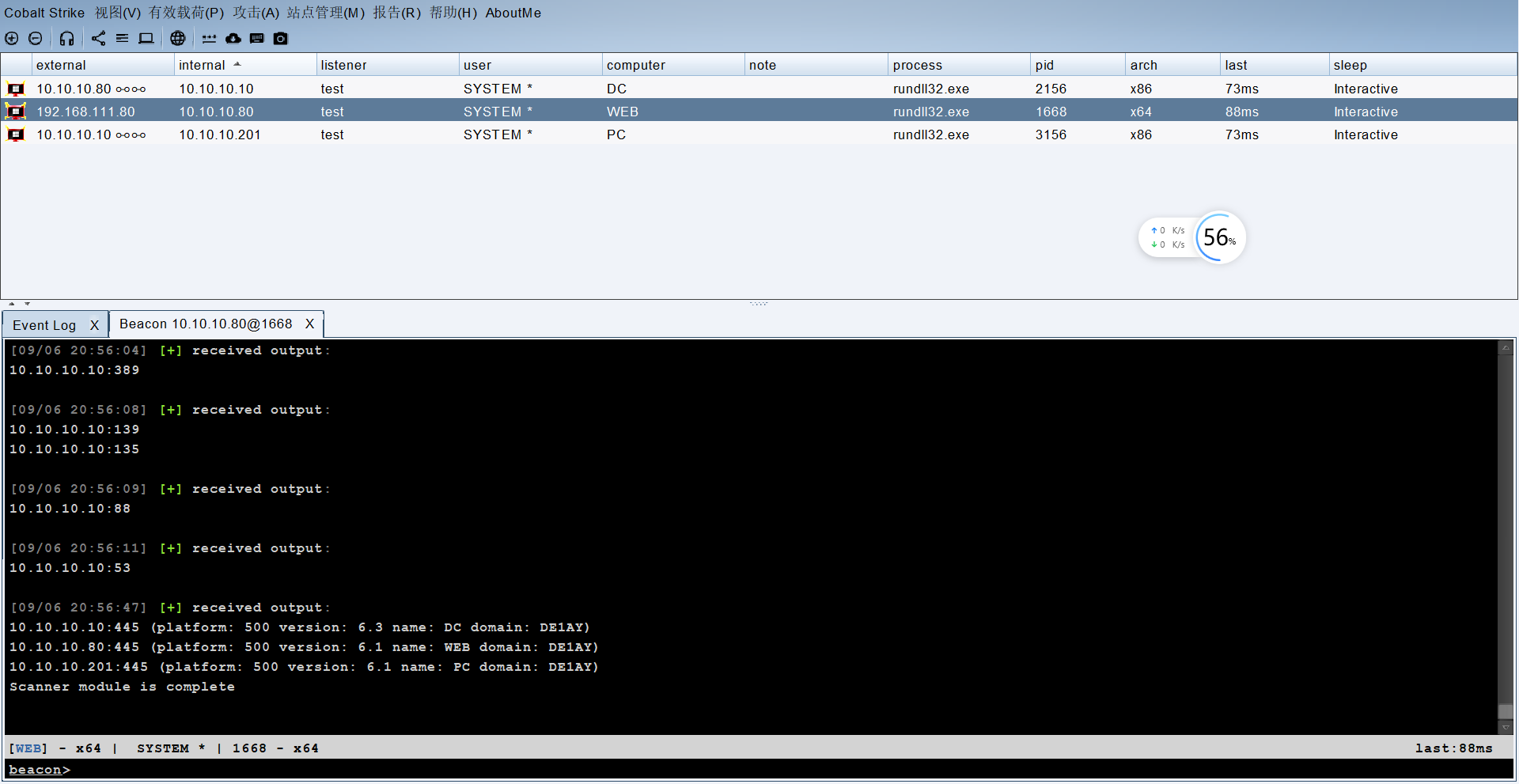Image resolution: width=1519 pixels, height=784 pixels.
Task: Sort by the user column header
Action: (530, 65)
